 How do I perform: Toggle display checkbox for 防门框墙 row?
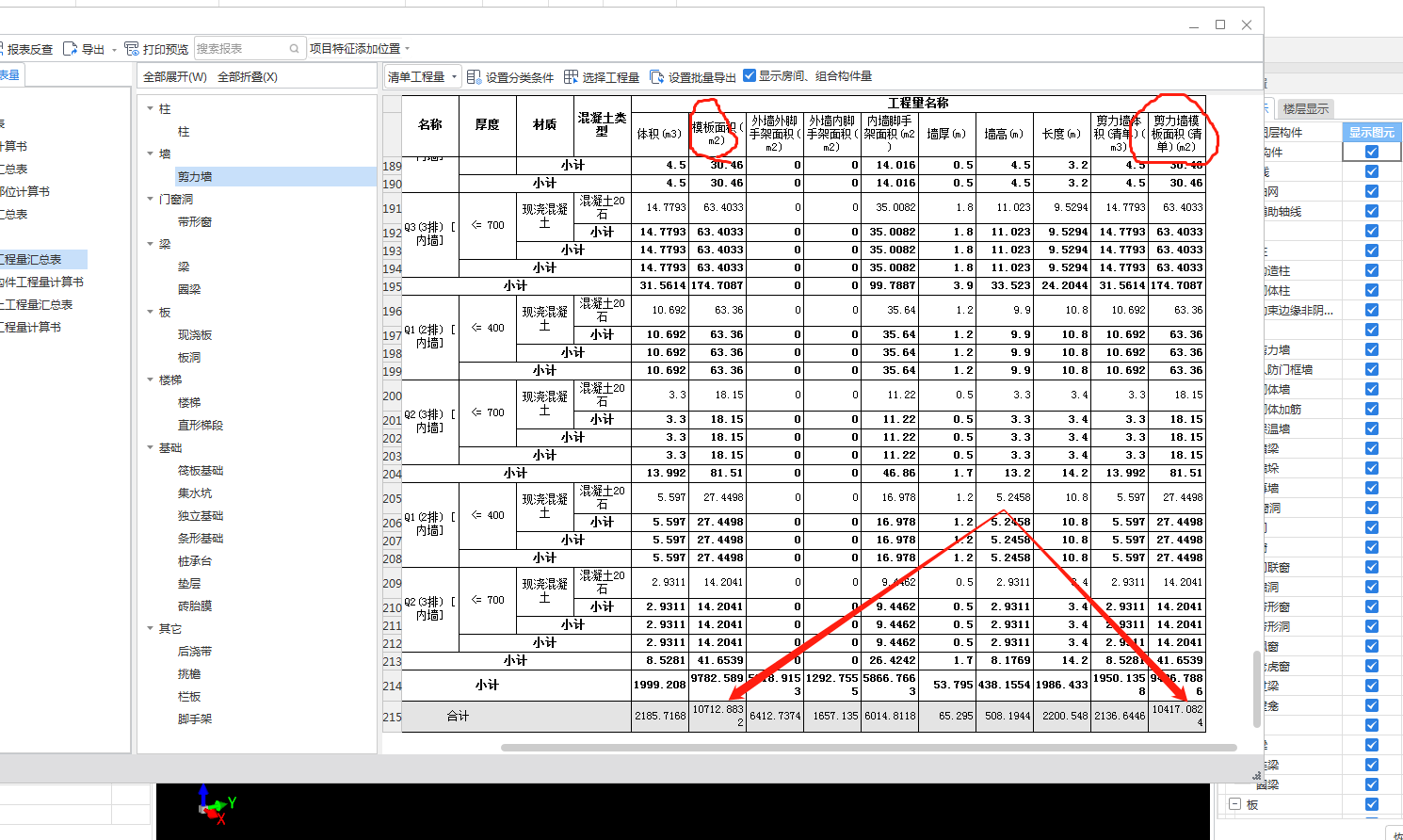[1371, 369]
